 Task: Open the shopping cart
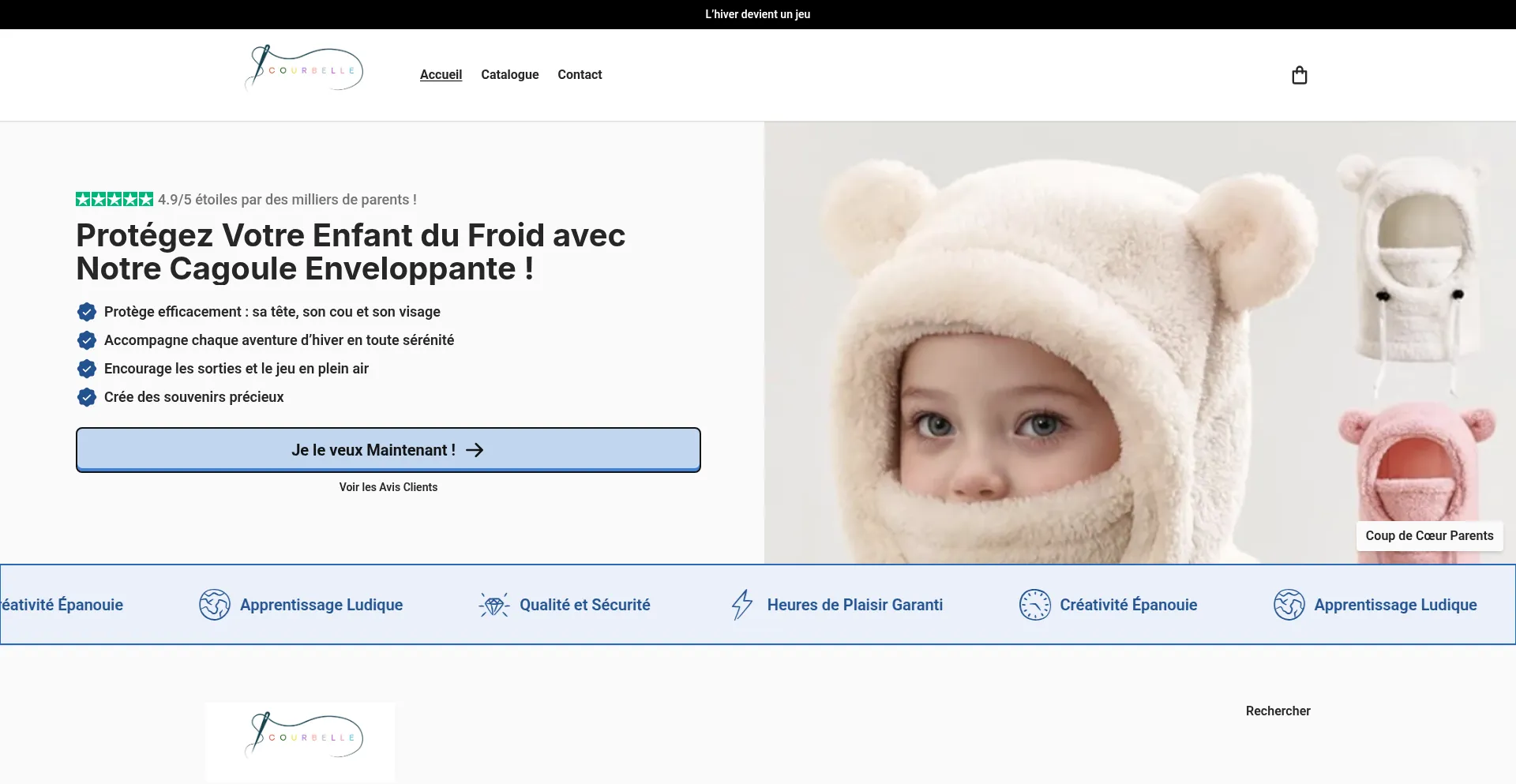(1299, 75)
